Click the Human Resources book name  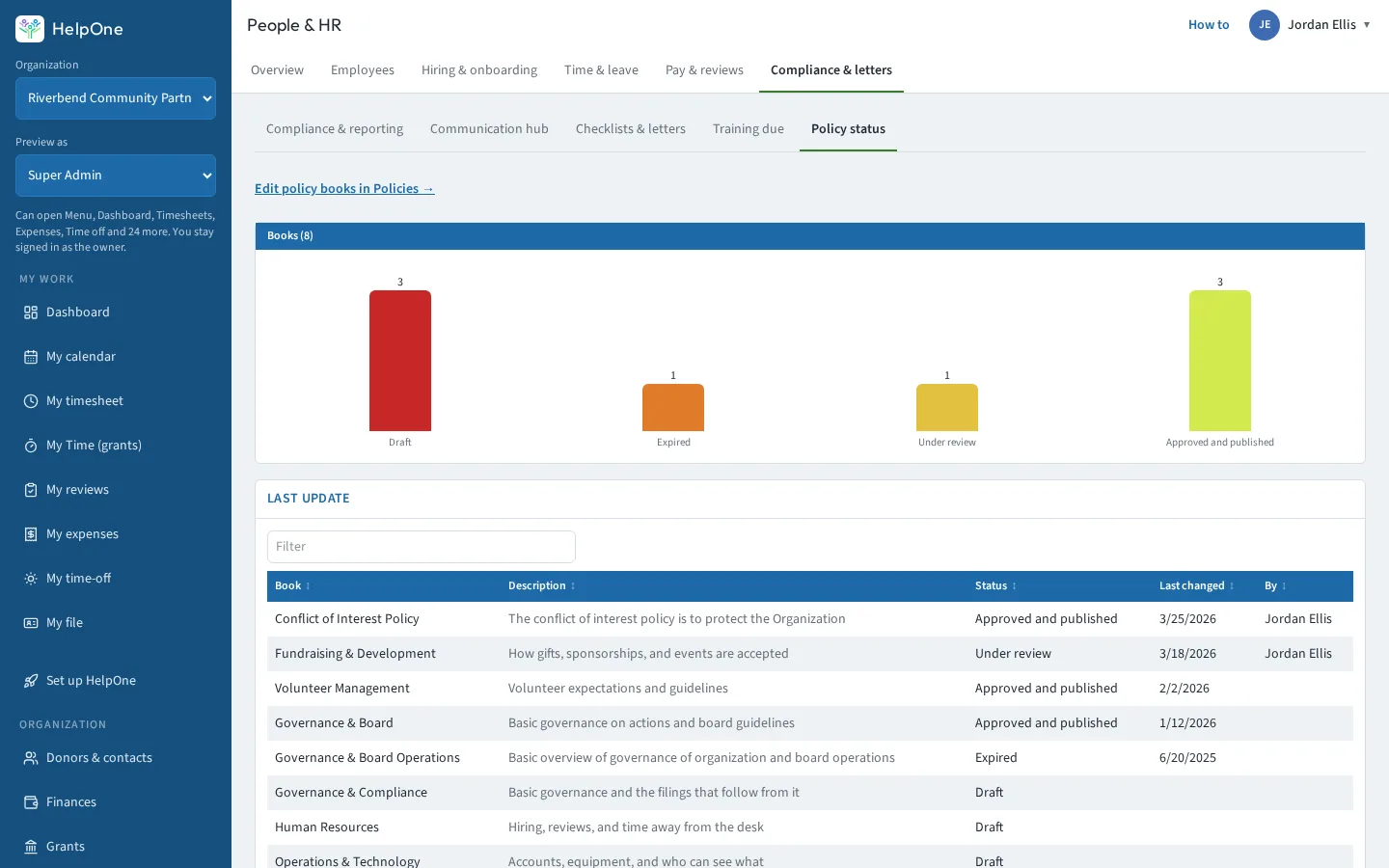tap(327, 827)
